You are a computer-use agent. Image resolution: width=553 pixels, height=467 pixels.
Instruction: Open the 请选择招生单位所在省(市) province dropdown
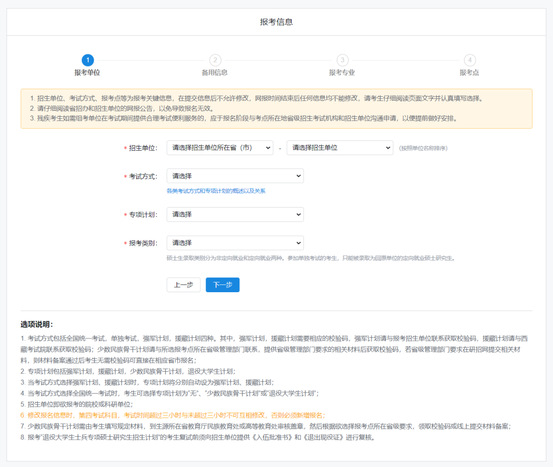click(x=220, y=148)
